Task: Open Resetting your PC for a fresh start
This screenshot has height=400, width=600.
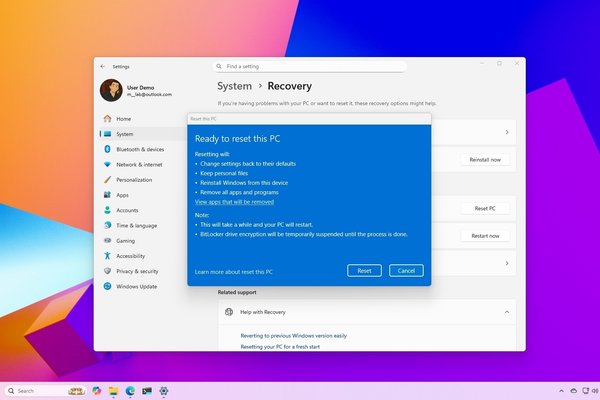Action: pos(280,347)
